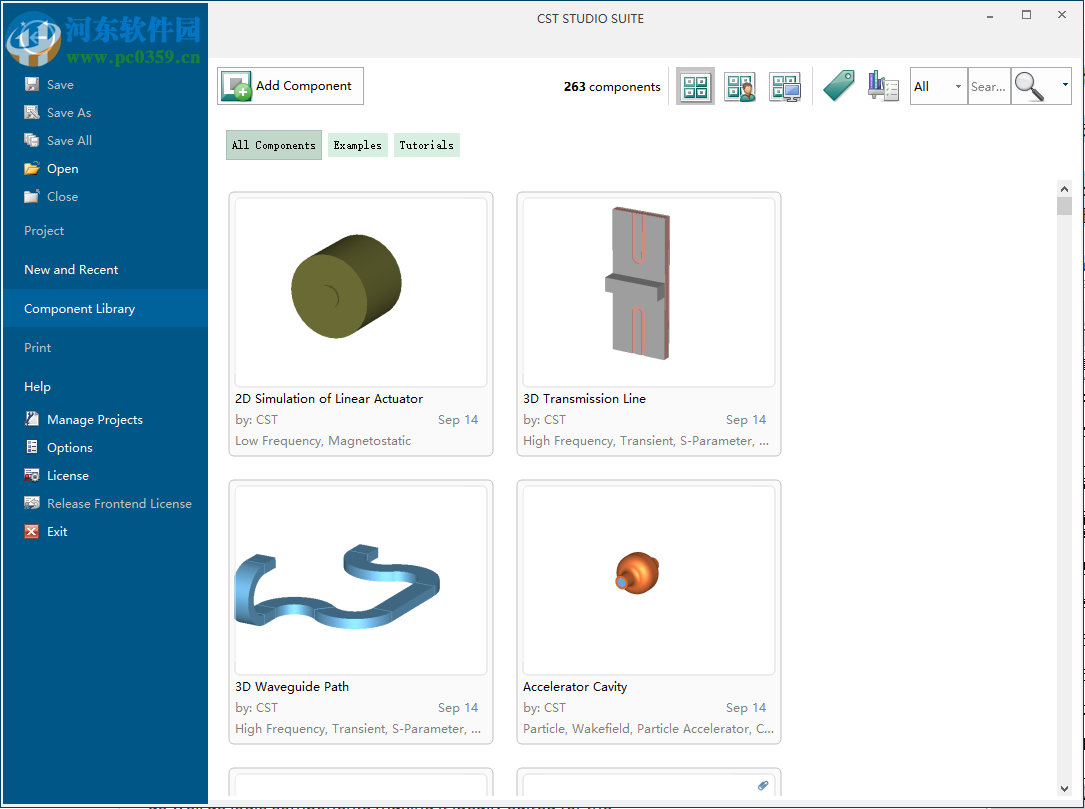Open Manage Projects from the sidebar
This screenshot has width=1085, height=809.
coord(95,419)
